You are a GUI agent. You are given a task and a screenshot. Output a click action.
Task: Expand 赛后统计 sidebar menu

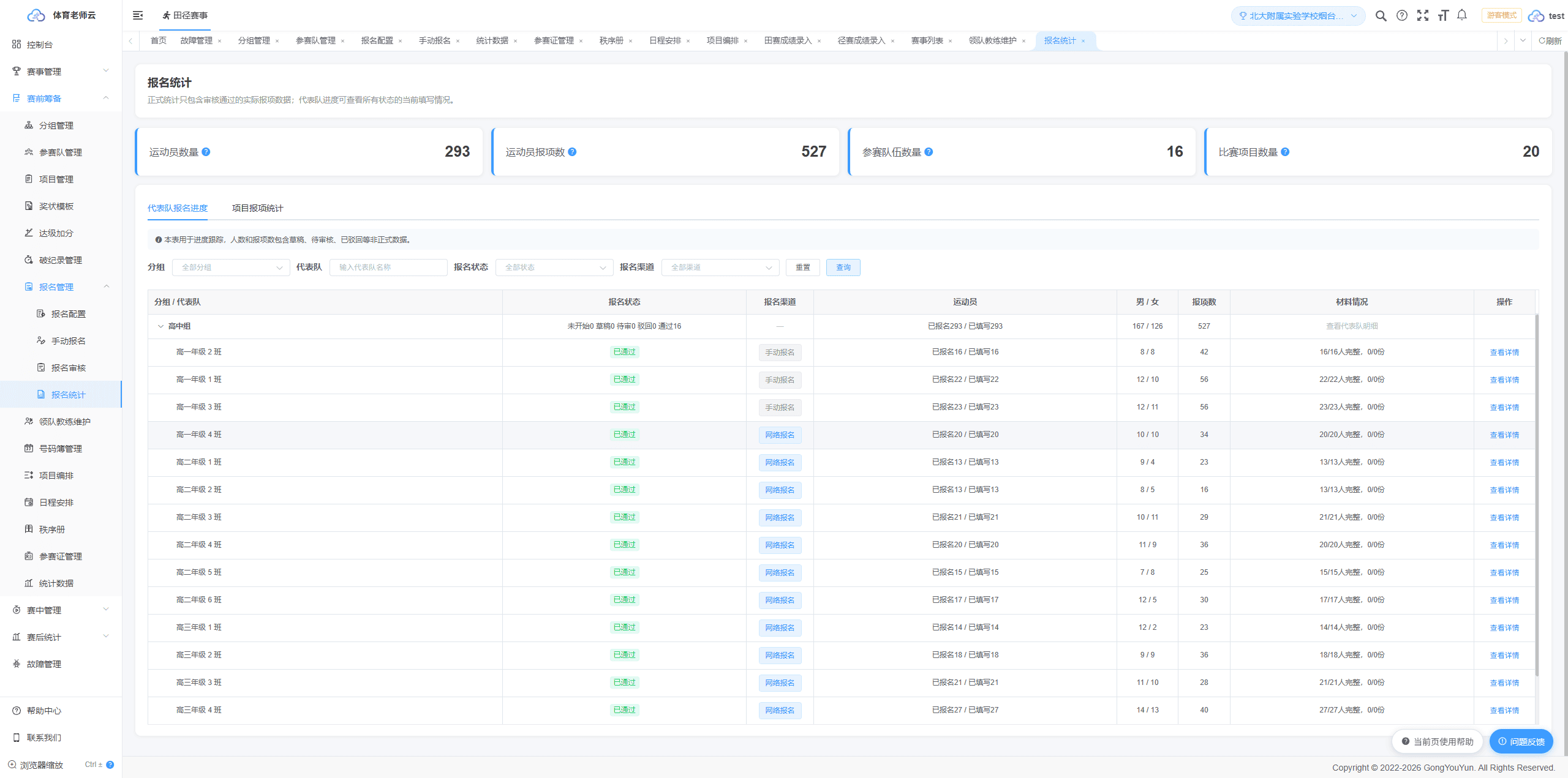[61, 637]
